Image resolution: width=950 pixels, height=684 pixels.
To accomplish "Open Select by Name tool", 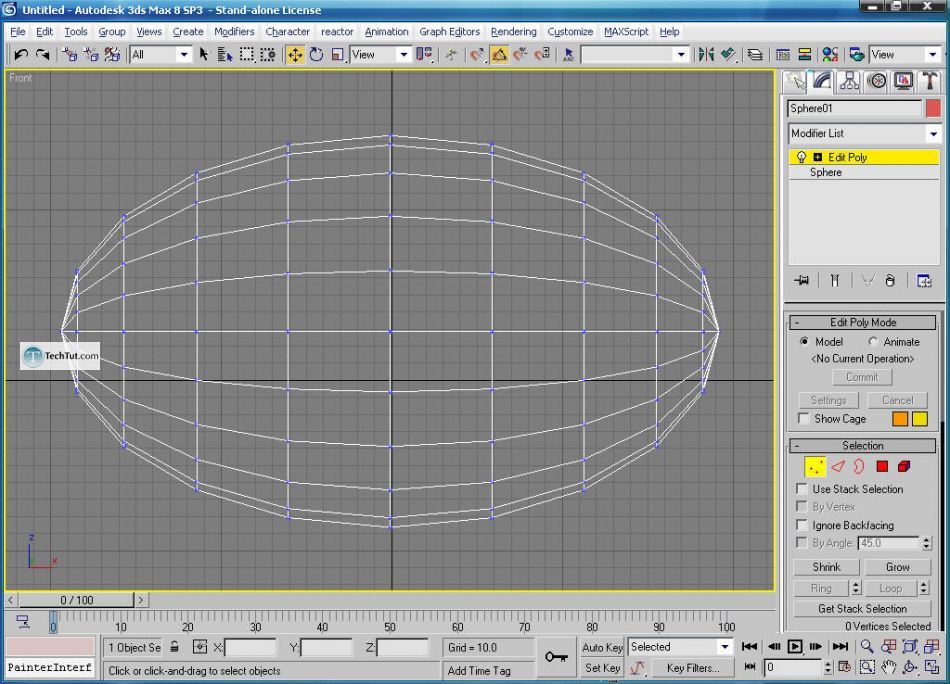I will [x=225, y=55].
